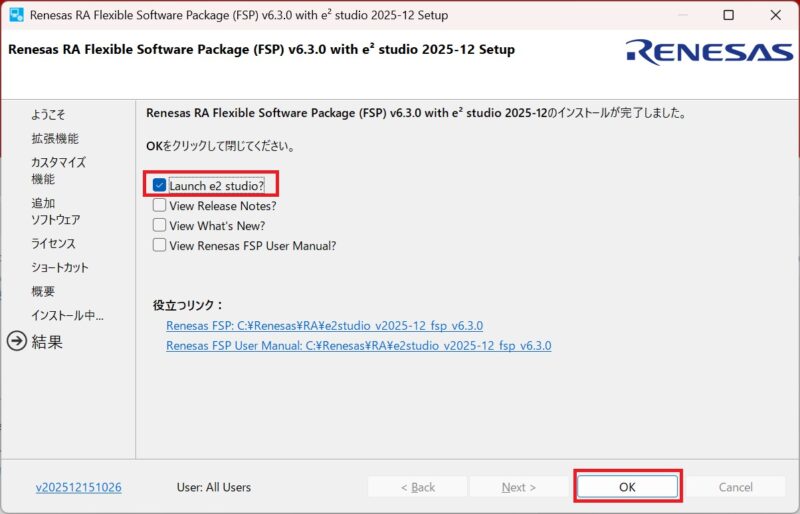Select the ライセンス step in sidebar
The image size is (800, 514).
click(53, 243)
